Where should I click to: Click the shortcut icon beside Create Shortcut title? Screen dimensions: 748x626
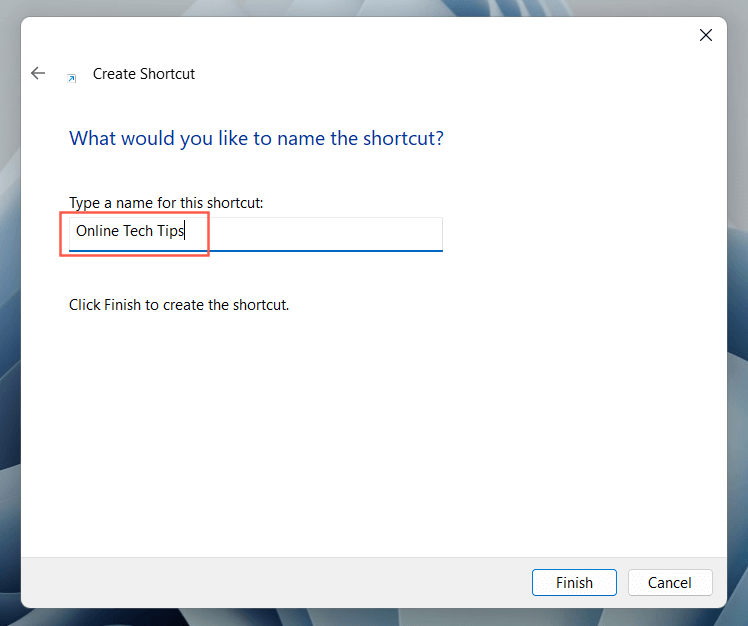[71, 76]
